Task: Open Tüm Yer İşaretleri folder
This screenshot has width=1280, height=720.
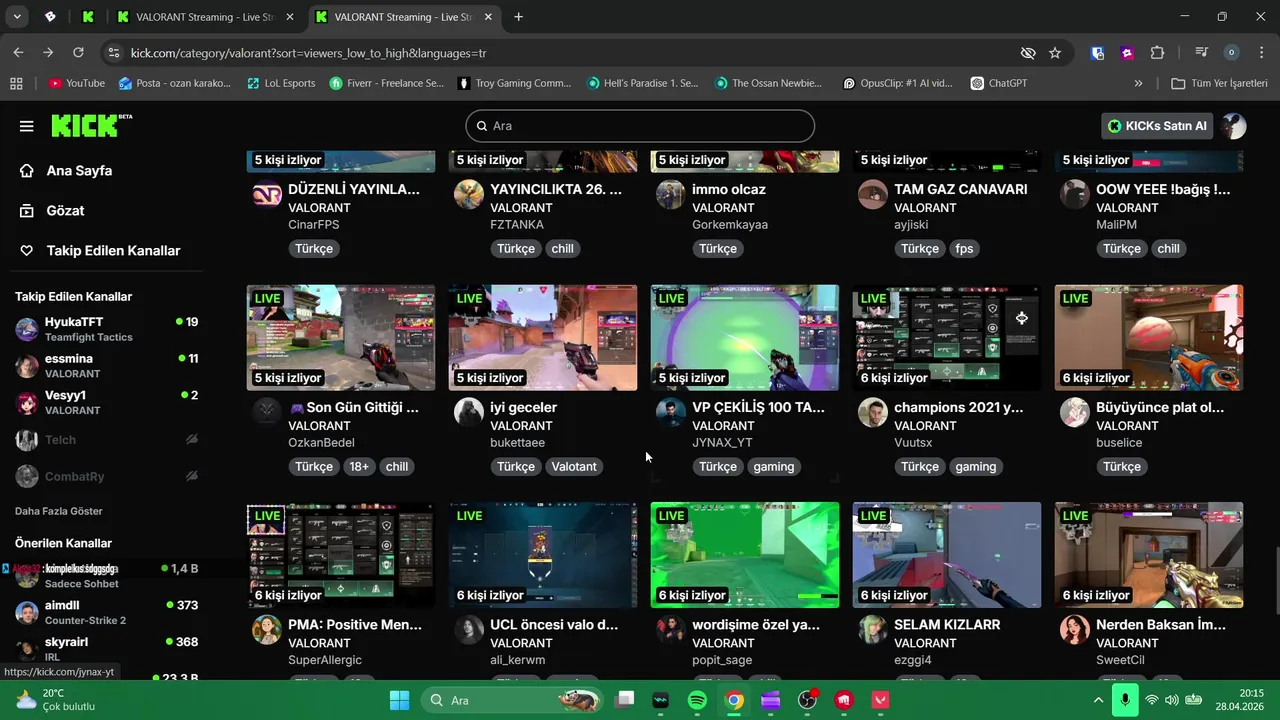Action: [x=1218, y=83]
